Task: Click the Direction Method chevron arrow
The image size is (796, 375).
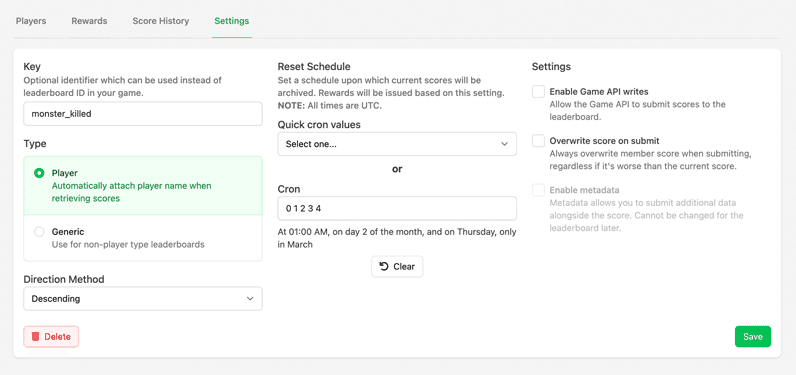Action: pos(250,299)
